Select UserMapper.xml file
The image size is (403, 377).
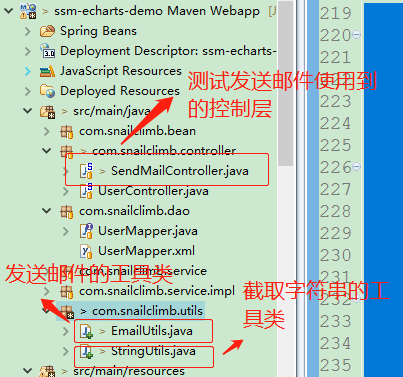tap(146, 251)
